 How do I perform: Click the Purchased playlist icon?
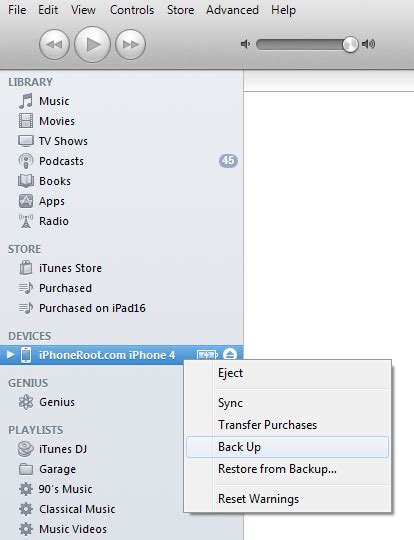tap(26, 288)
